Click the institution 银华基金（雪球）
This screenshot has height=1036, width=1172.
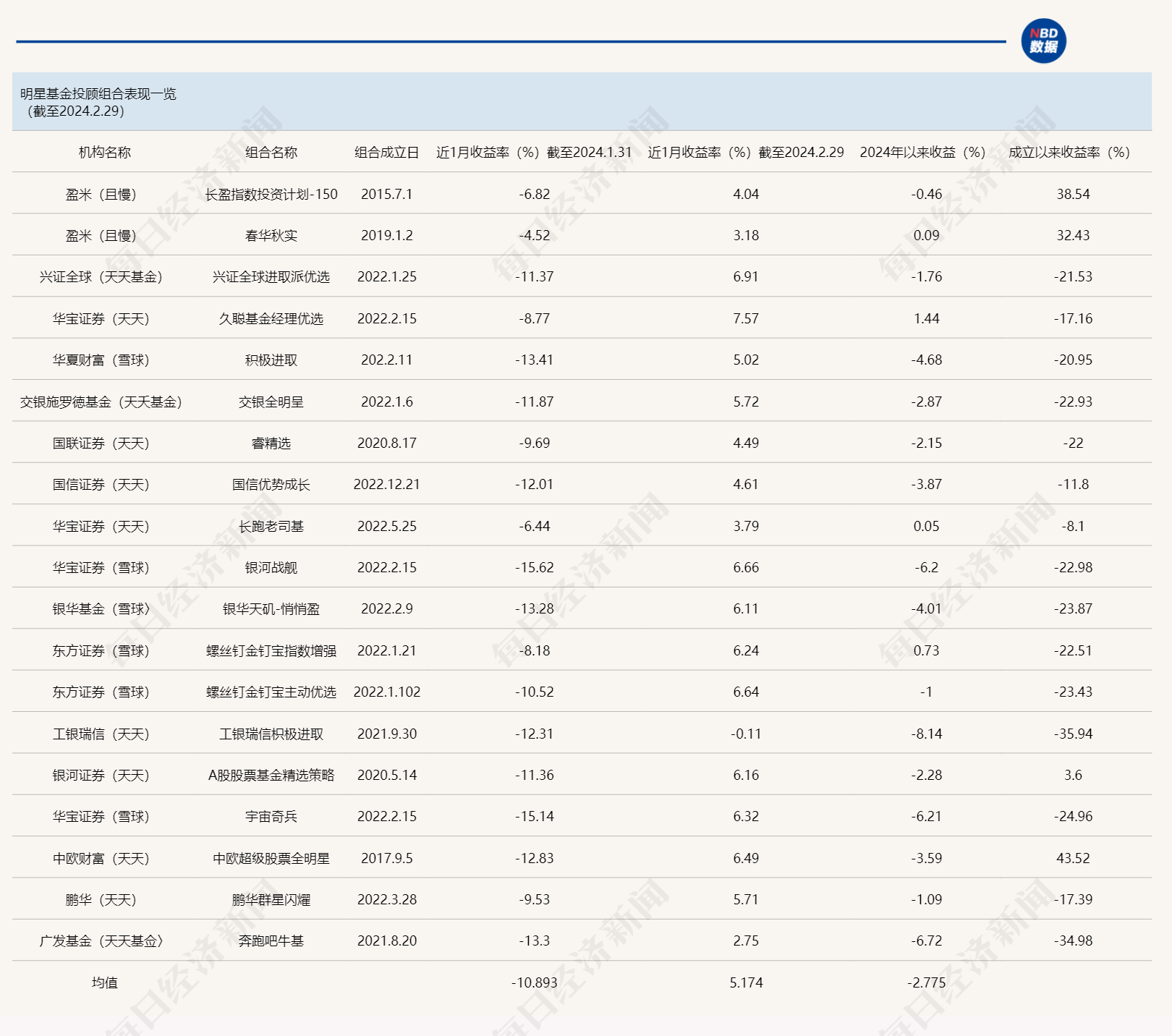coord(101,609)
